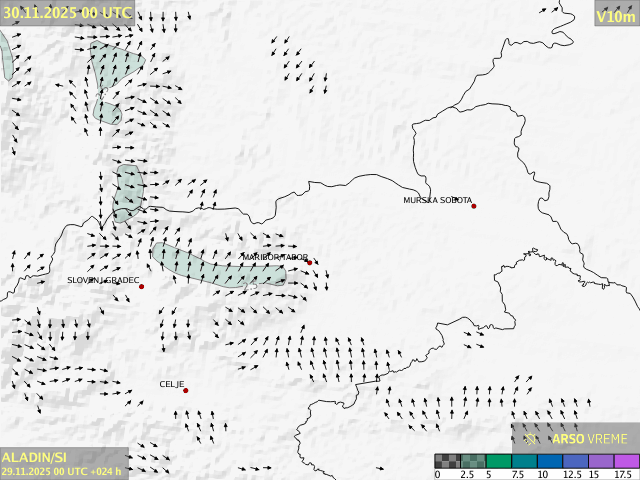
Task: Select the magenta 17.5 legend color
Action: coord(625,461)
